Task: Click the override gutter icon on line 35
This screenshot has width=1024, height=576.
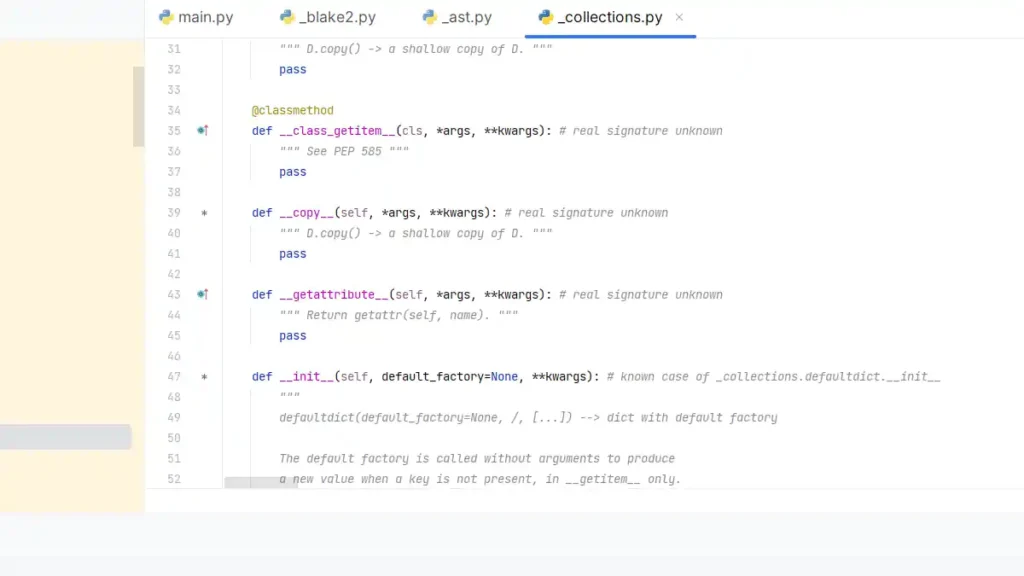Action: pyautogui.click(x=203, y=131)
